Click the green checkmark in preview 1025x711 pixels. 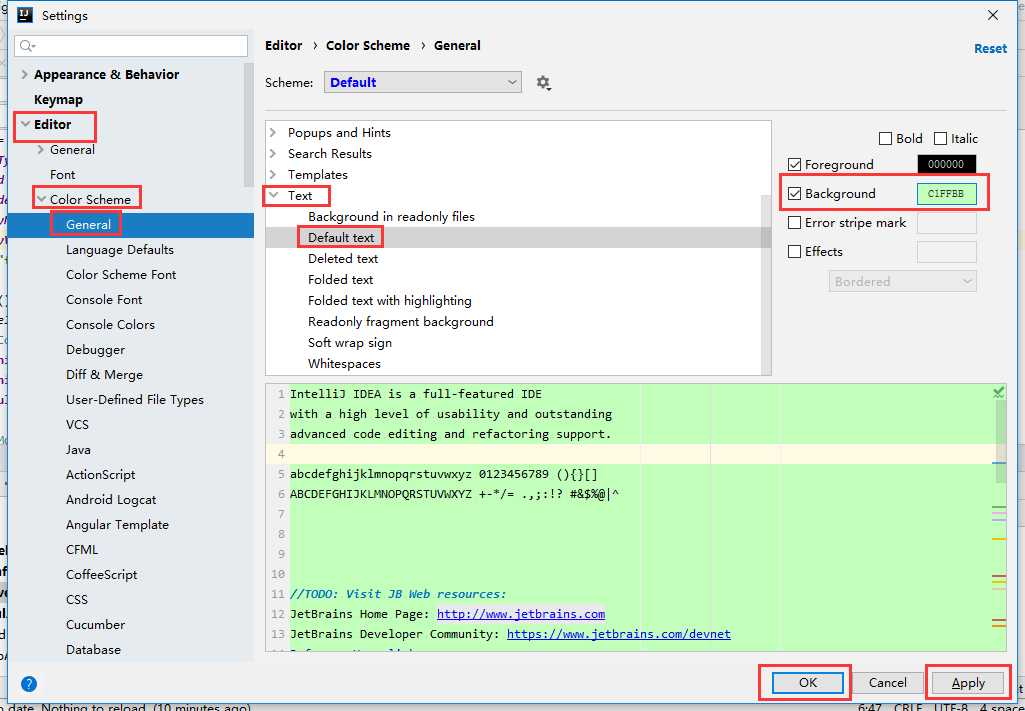pyautogui.click(x=998, y=392)
